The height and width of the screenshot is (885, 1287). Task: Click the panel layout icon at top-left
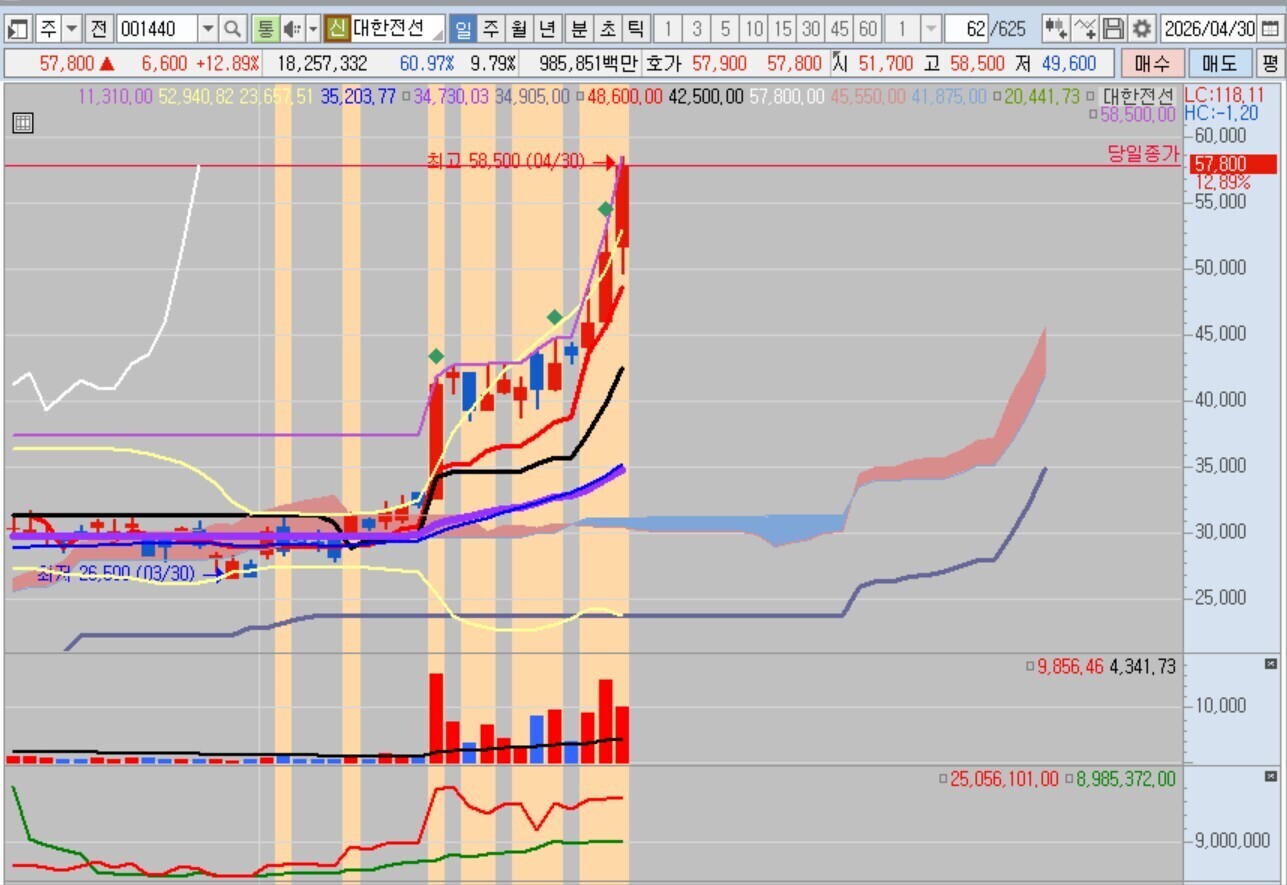(x=18, y=28)
